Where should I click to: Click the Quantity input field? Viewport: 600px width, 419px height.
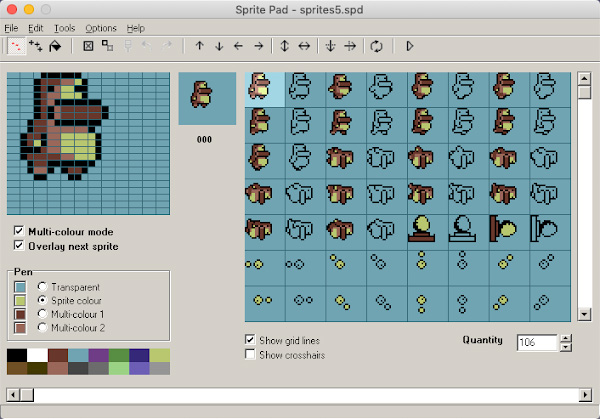pos(535,342)
